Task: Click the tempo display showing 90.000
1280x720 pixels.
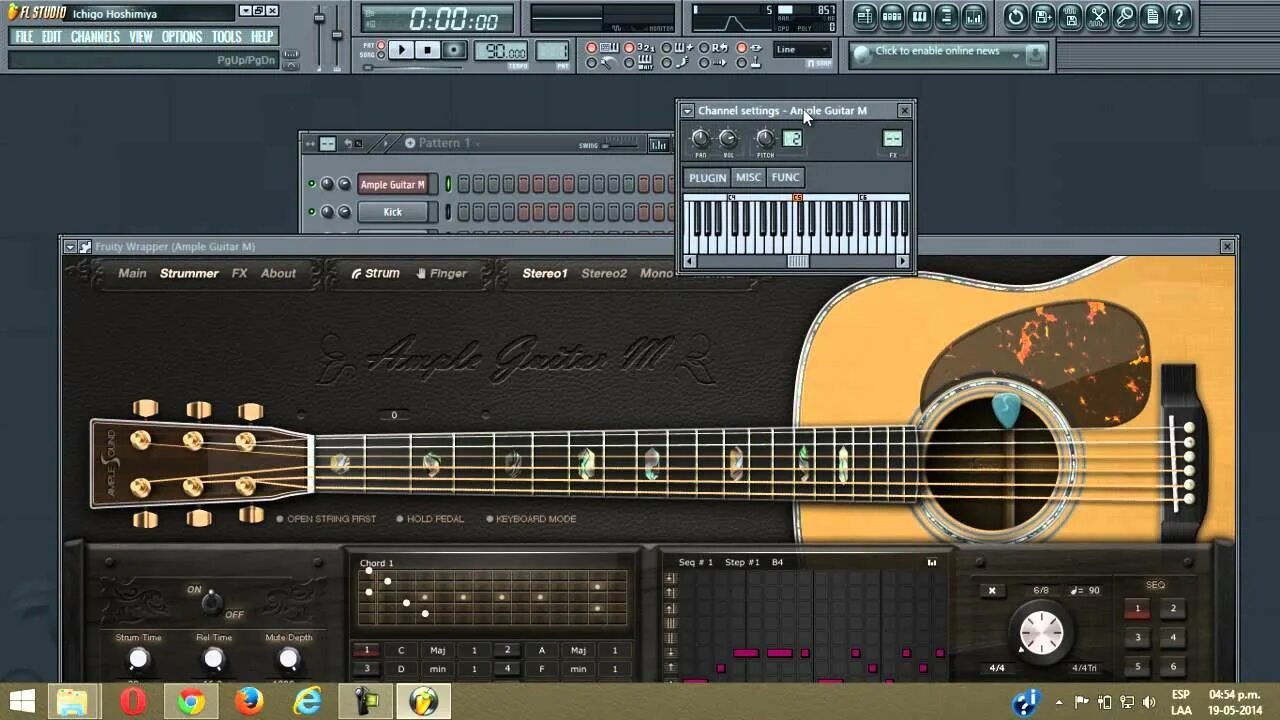Action: point(501,51)
